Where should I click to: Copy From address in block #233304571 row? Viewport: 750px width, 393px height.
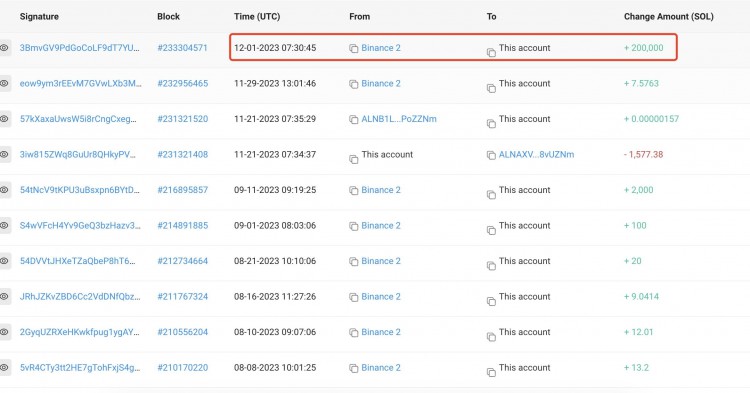pos(353,49)
